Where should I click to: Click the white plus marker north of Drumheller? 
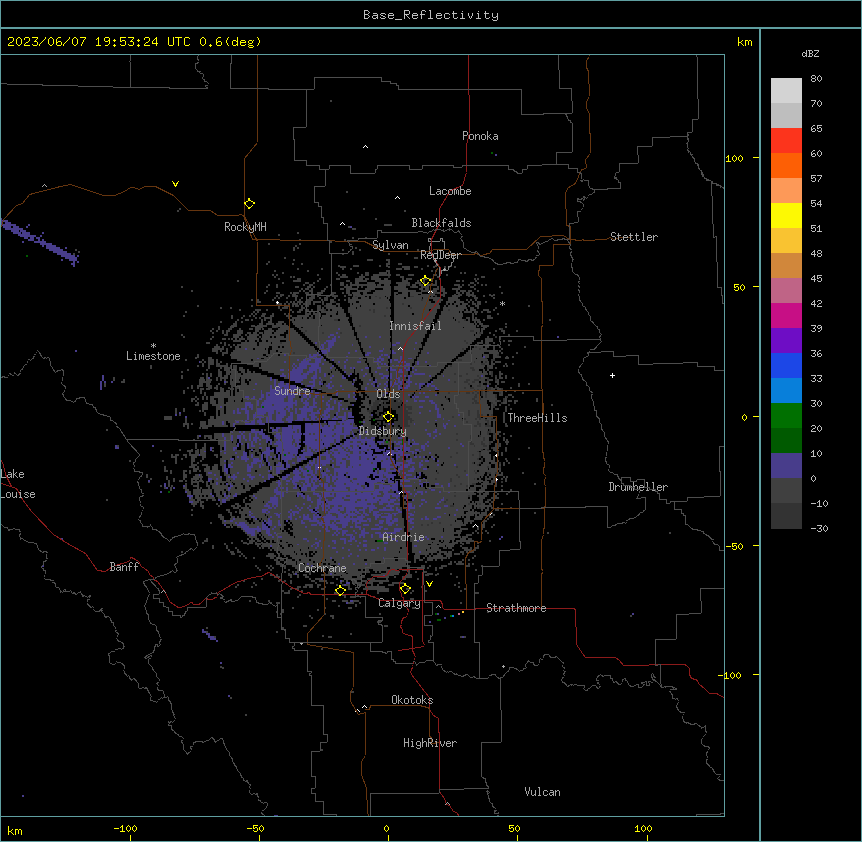click(x=612, y=375)
